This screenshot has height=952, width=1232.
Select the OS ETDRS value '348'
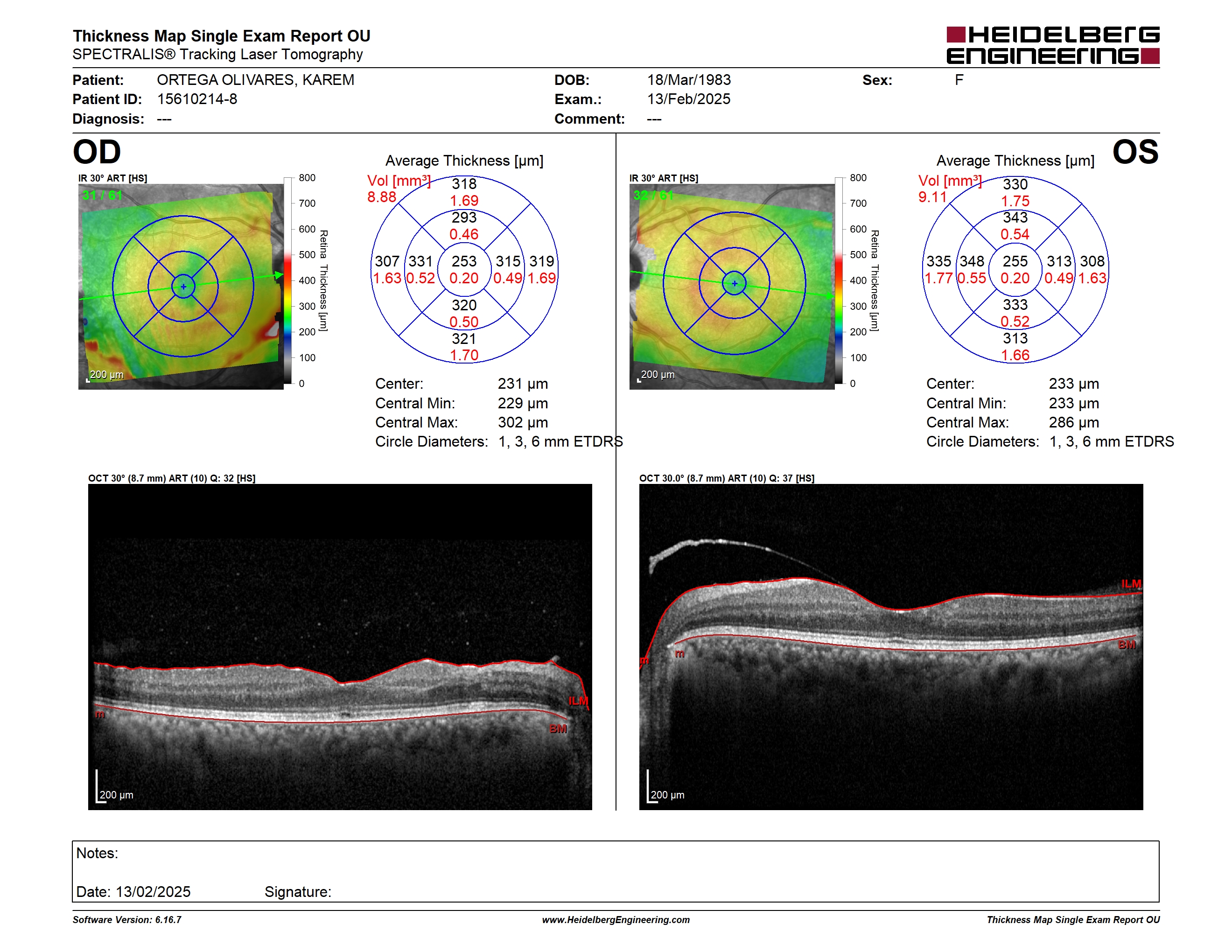(x=972, y=262)
